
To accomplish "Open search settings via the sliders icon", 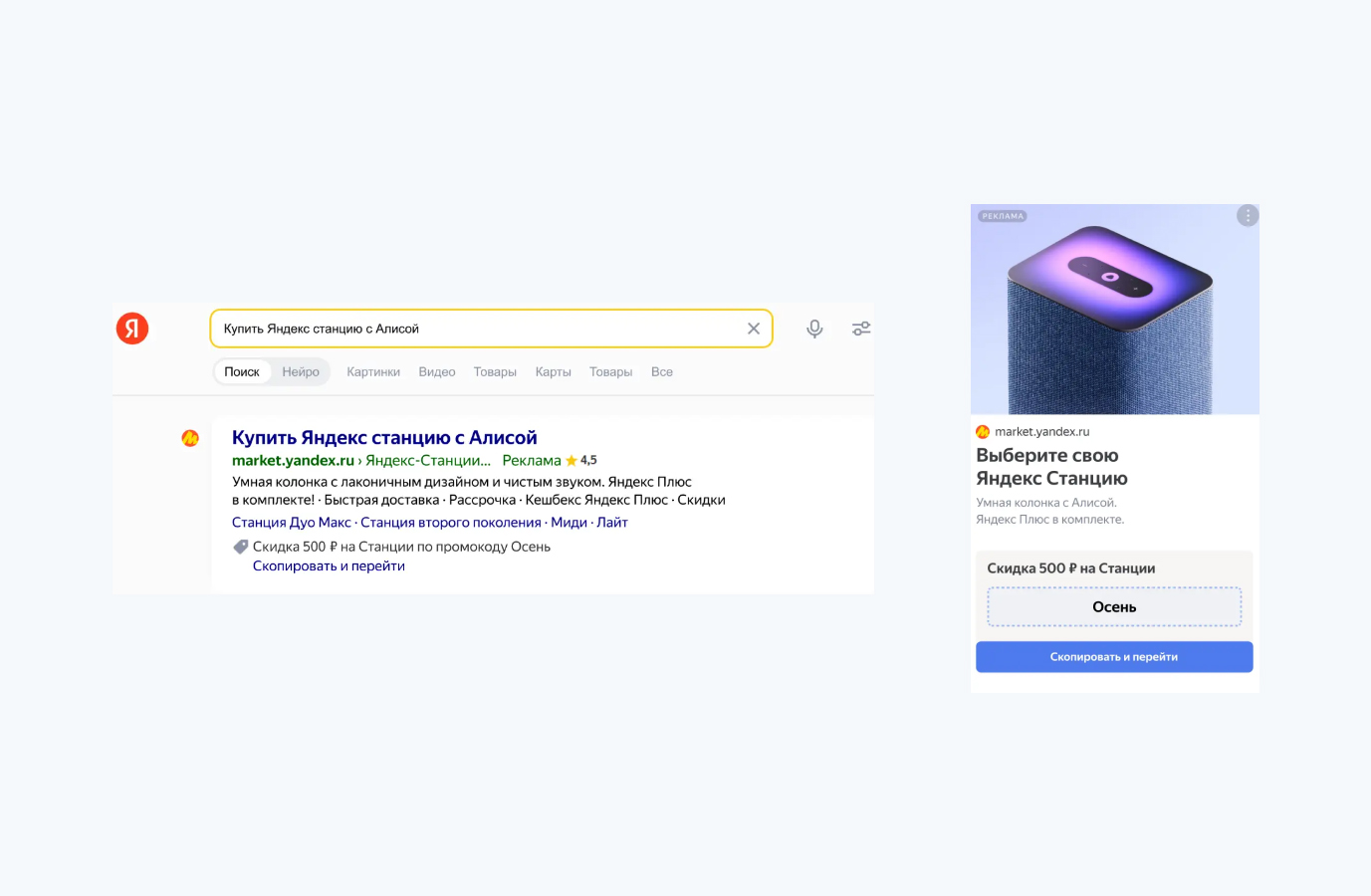I will coord(861,329).
